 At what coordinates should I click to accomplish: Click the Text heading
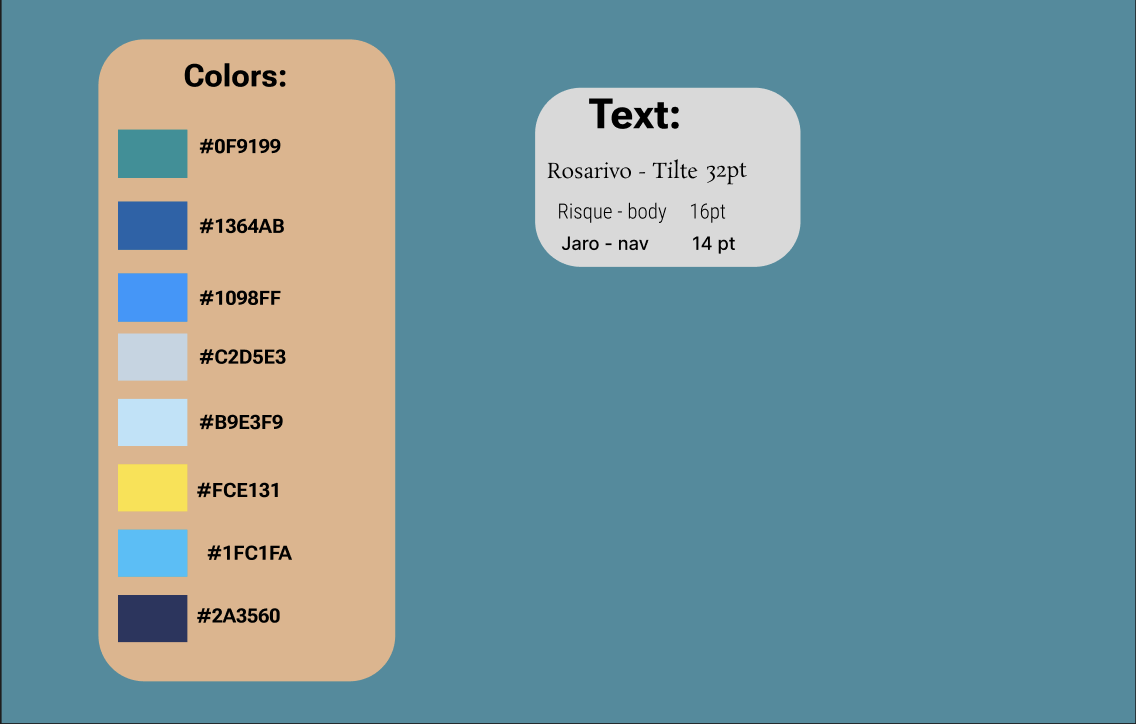[x=634, y=116]
